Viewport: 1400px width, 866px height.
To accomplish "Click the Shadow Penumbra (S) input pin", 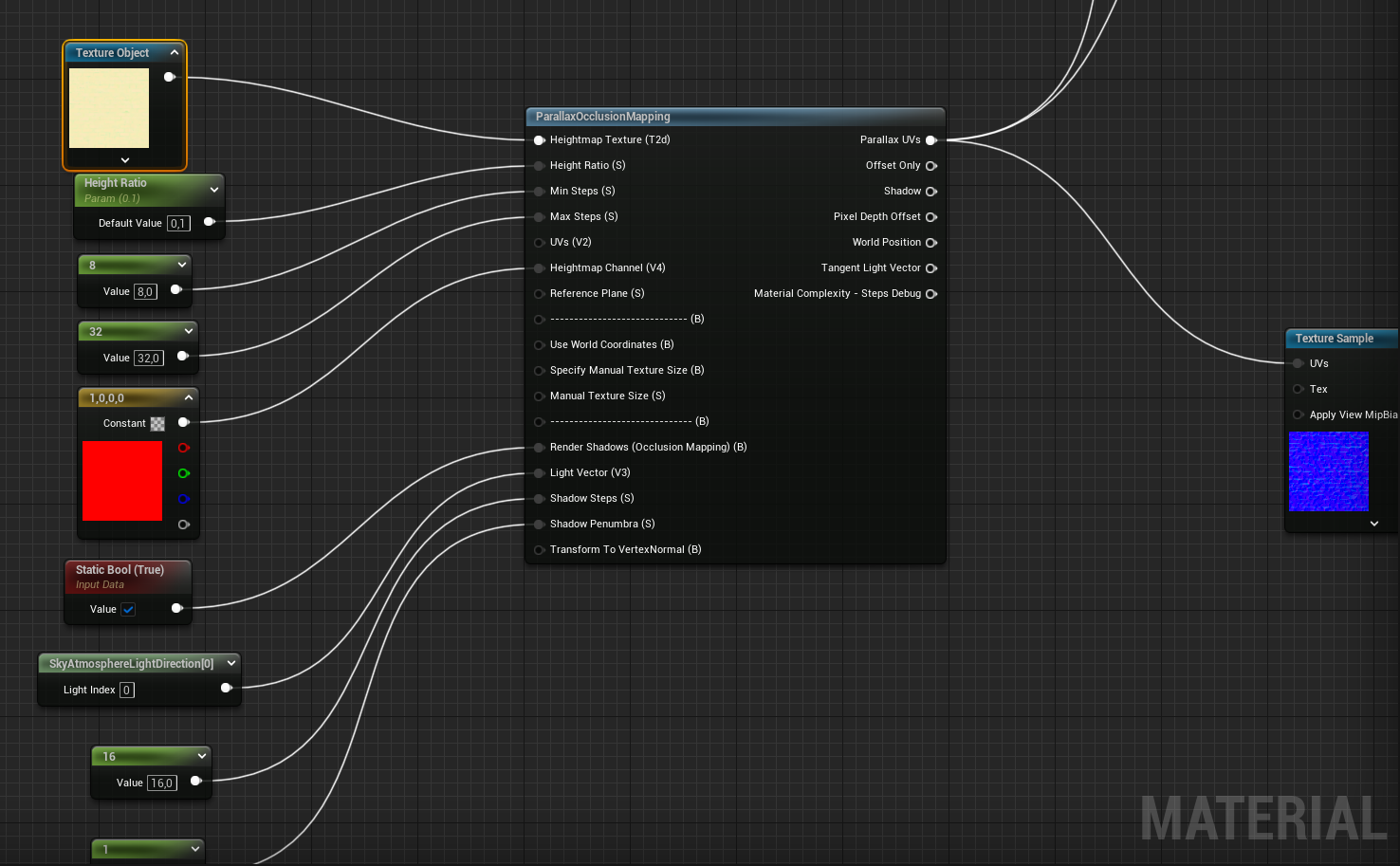I will 539,525.
